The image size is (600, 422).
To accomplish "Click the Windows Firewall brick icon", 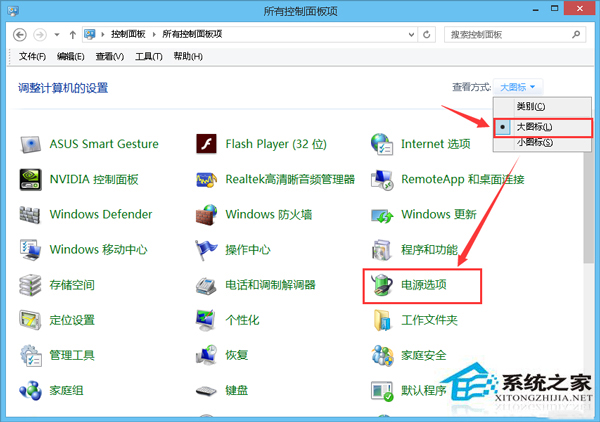I will [x=206, y=215].
